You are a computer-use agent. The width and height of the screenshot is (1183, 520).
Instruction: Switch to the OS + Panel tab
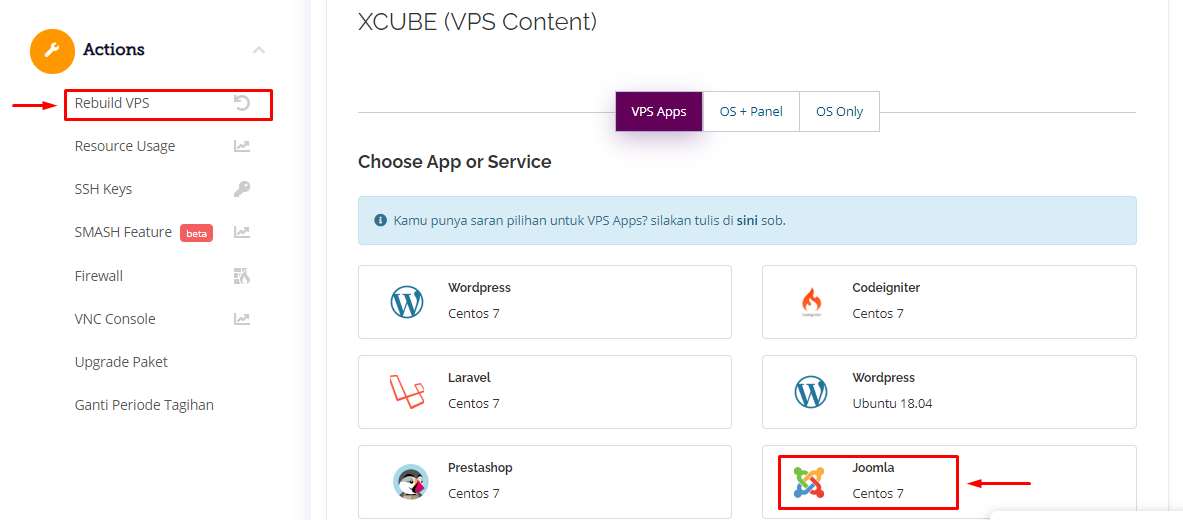[x=751, y=112]
